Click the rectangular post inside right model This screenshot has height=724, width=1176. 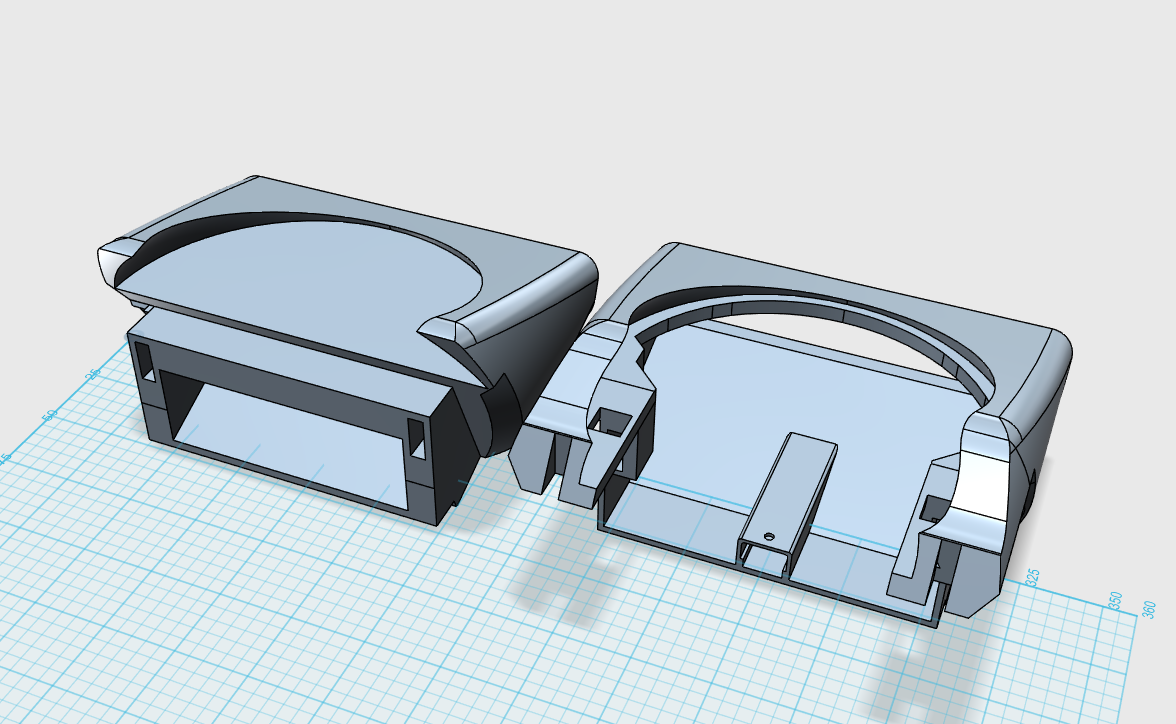(x=788, y=504)
